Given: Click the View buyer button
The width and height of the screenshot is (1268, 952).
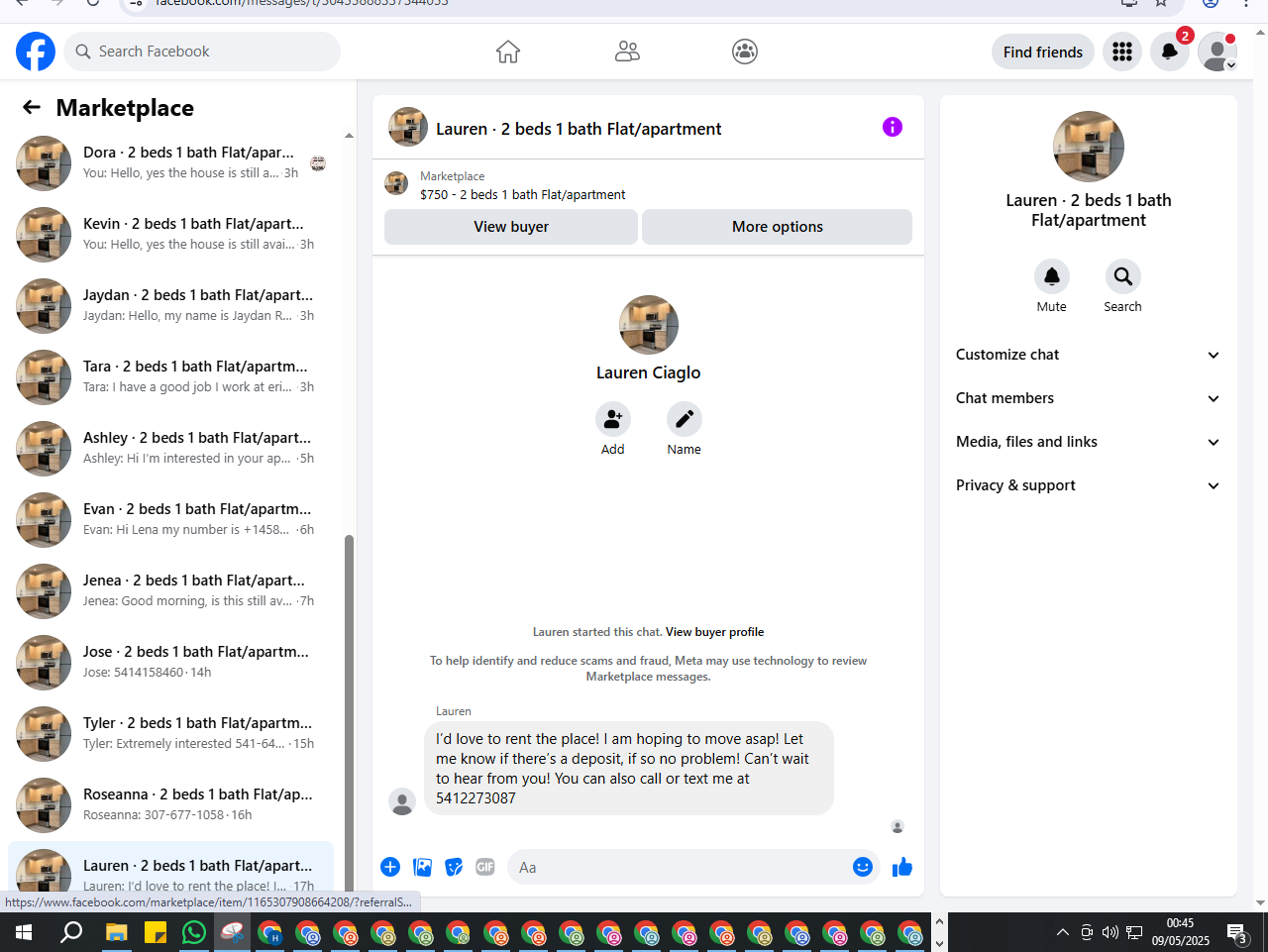Looking at the screenshot, I should point(511,227).
